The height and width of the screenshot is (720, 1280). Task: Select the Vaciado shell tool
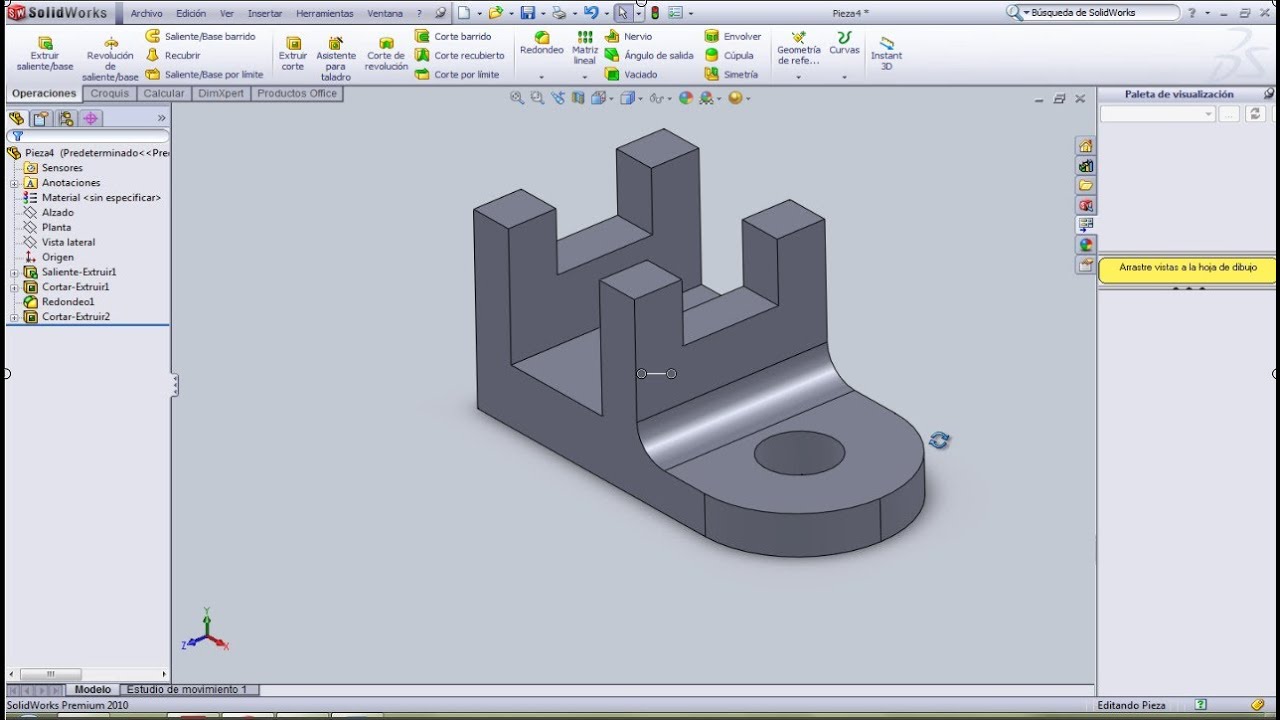(x=631, y=74)
